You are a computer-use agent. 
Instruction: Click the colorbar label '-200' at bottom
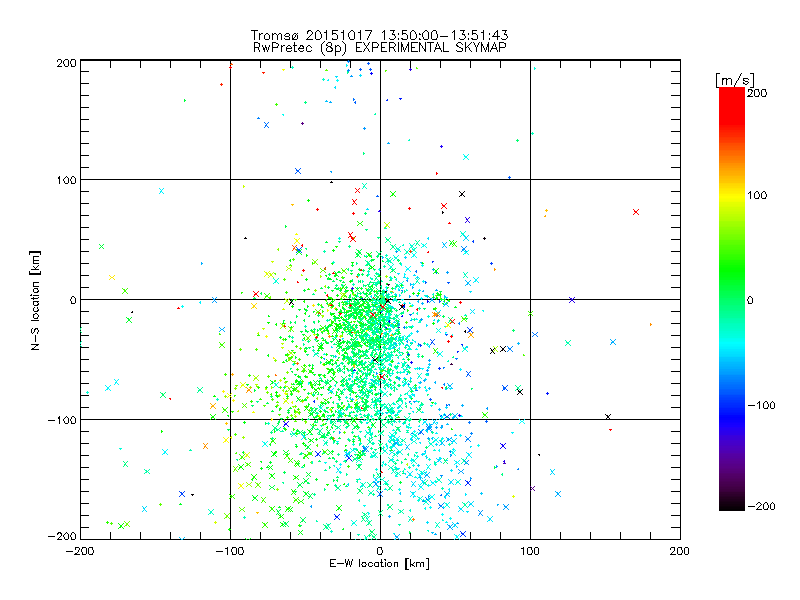click(x=761, y=506)
